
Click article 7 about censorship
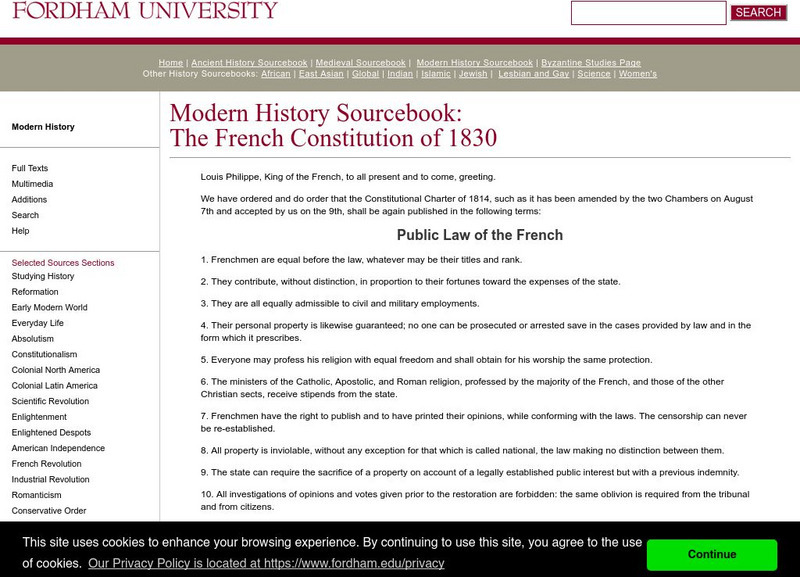473,422
